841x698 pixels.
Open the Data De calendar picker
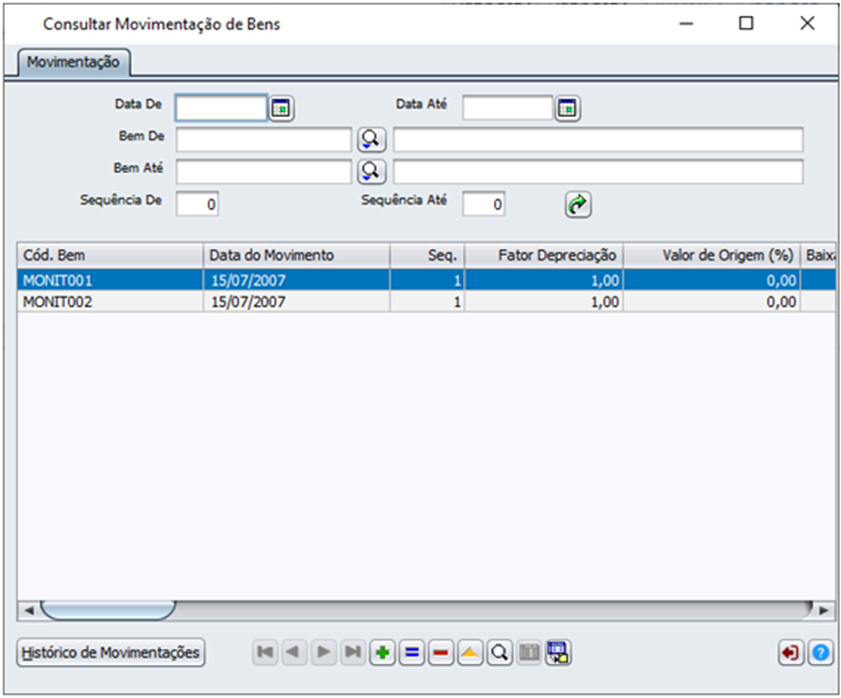tap(281, 108)
